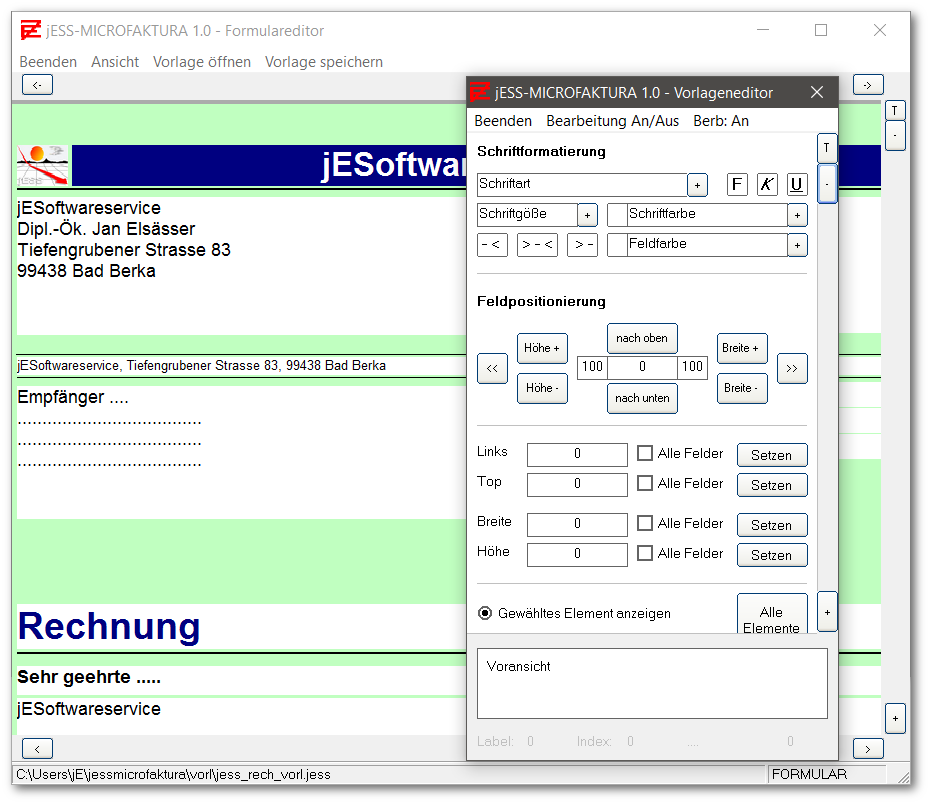
Task: Click Bearbeitung An/Aus menu item
Action: pyautogui.click(x=613, y=121)
